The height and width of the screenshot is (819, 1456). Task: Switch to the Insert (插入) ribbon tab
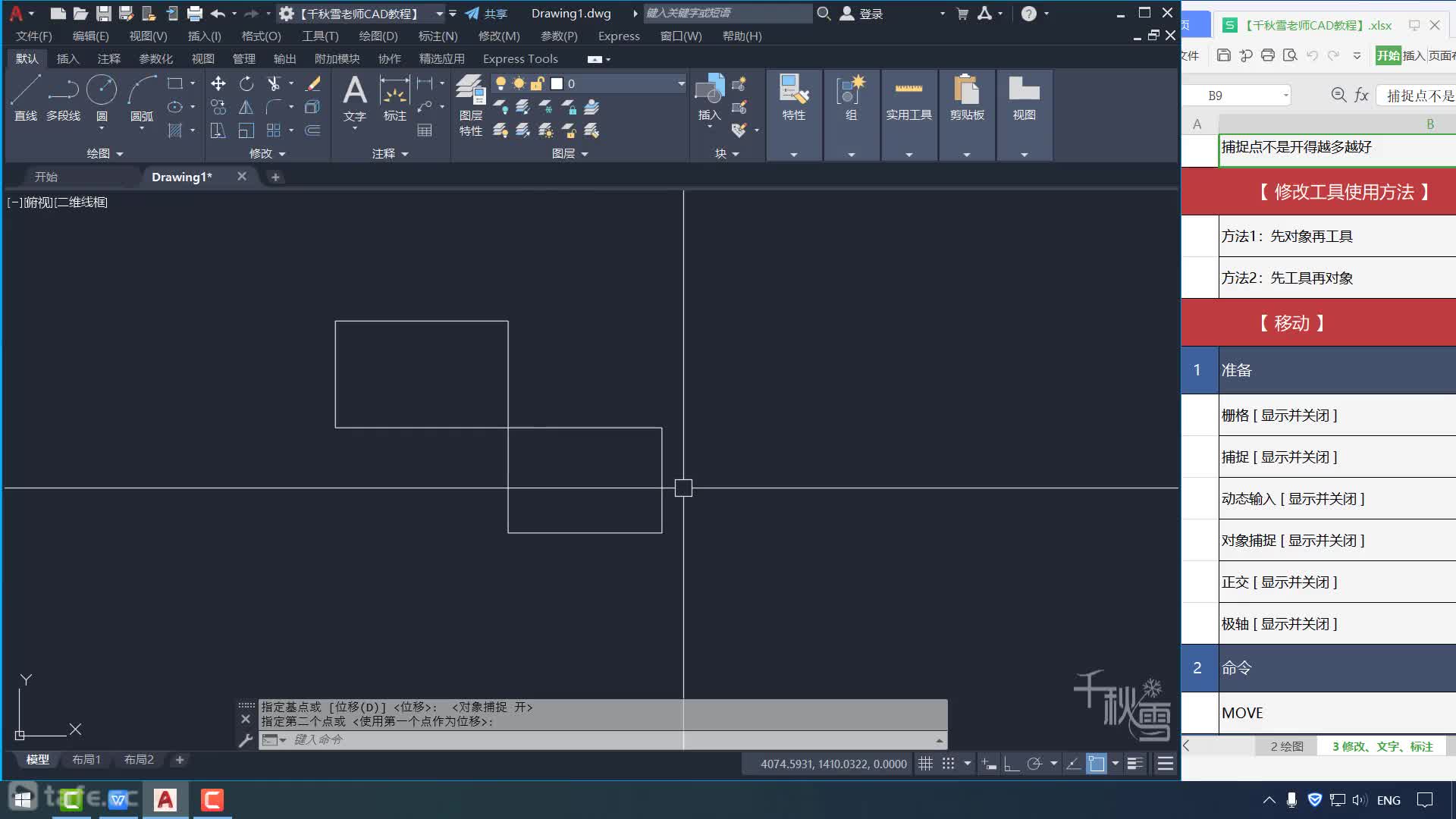click(x=67, y=58)
